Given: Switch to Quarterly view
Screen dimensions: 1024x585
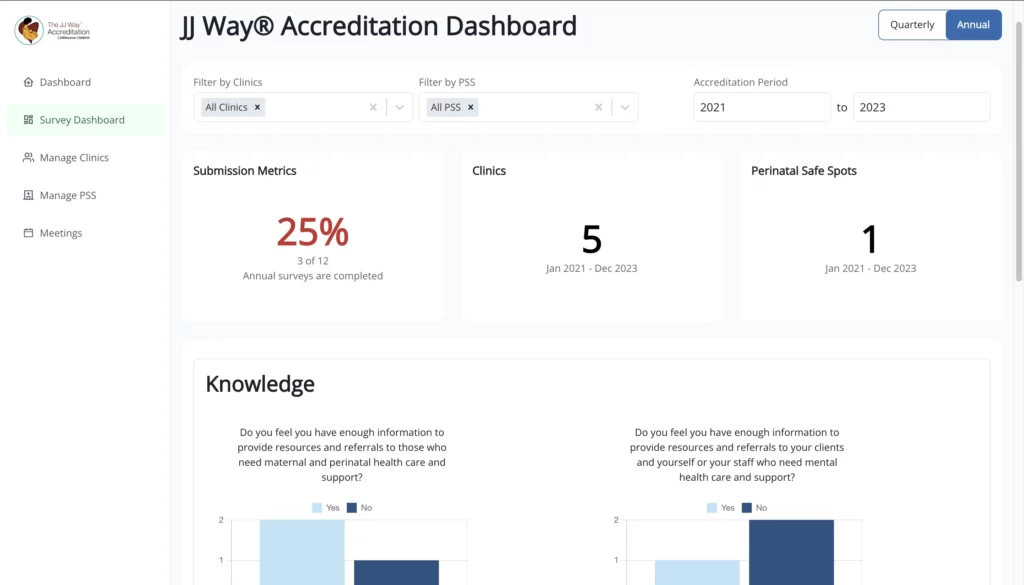Looking at the screenshot, I should tap(912, 25).
